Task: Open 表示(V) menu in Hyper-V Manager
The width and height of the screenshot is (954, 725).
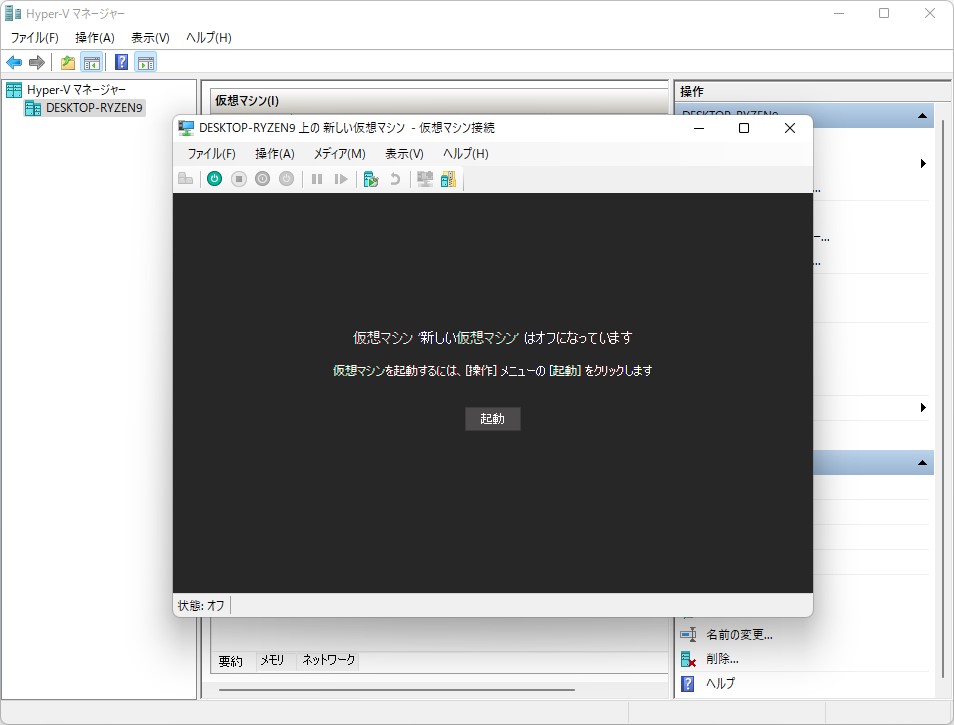Action: [x=150, y=38]
